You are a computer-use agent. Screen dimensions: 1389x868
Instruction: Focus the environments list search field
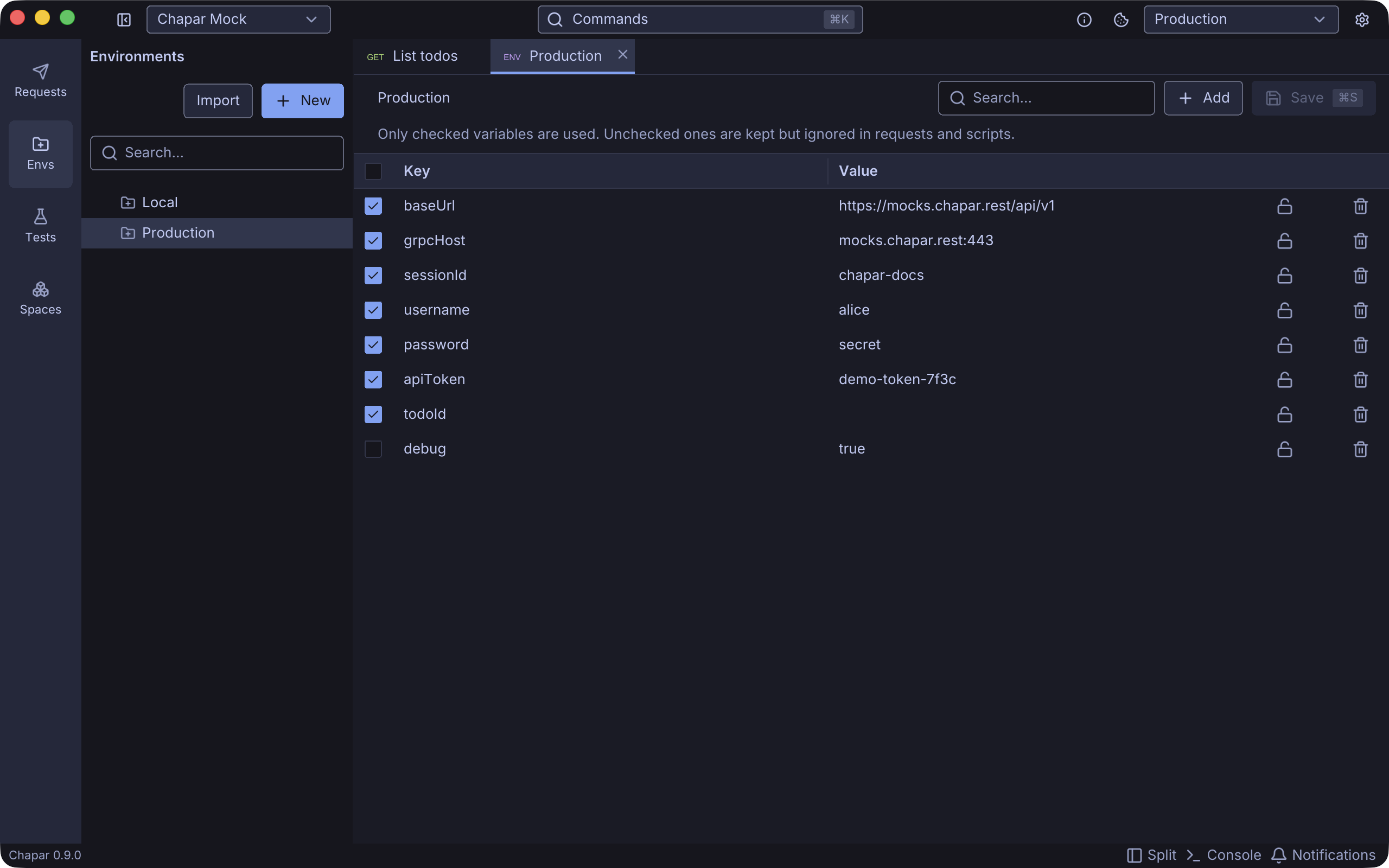coord(217,152)
